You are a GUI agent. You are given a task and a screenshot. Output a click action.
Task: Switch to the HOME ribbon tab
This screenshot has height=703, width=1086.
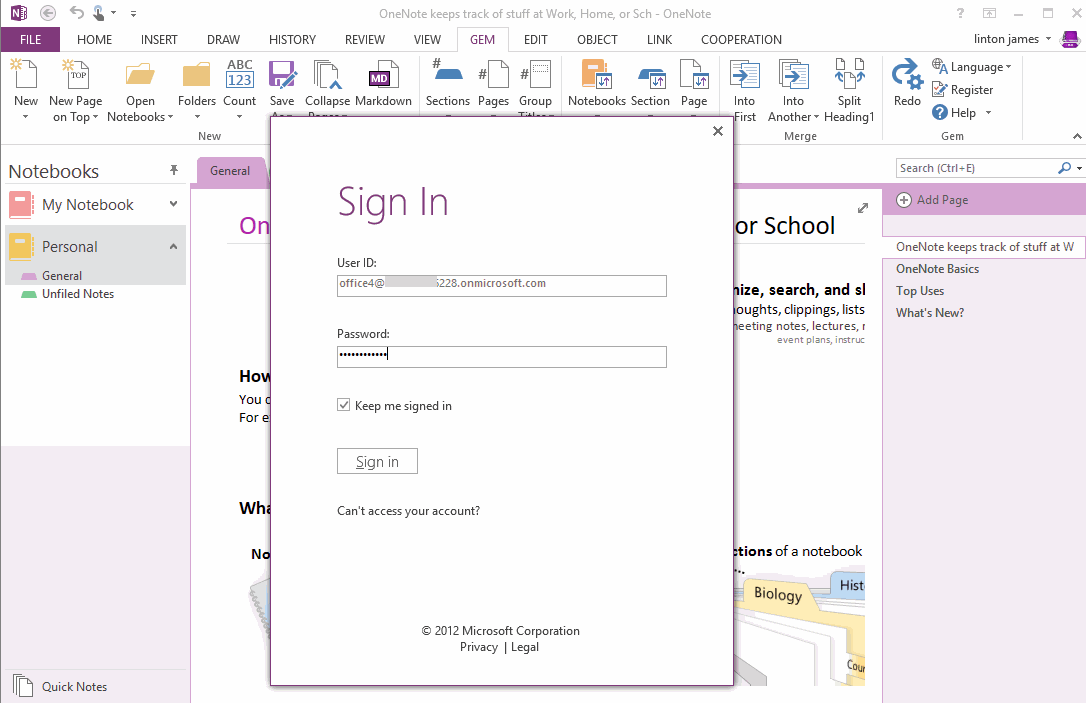click(x=94, y=39)
